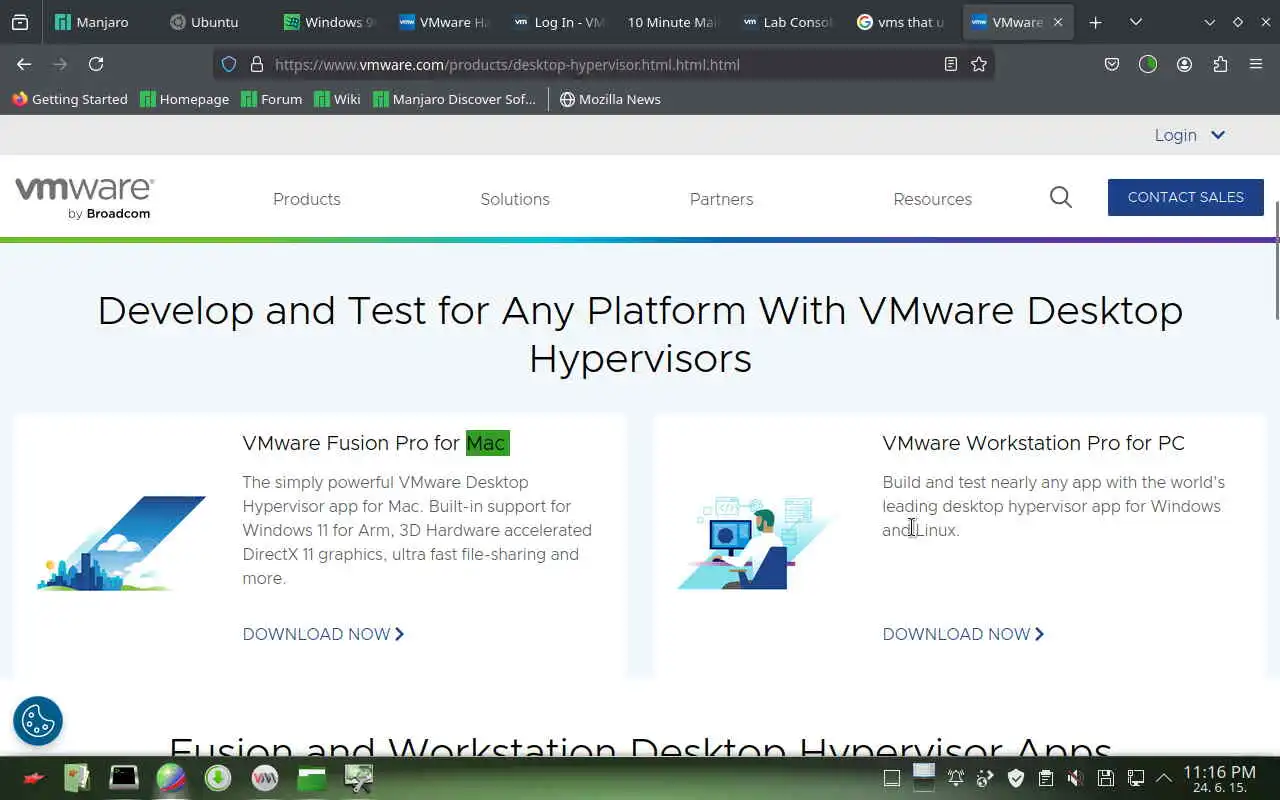The width and height of the screenshot is (1280, 800).
Task: Open tracking protection shield icon
Action: click(229, 64)
